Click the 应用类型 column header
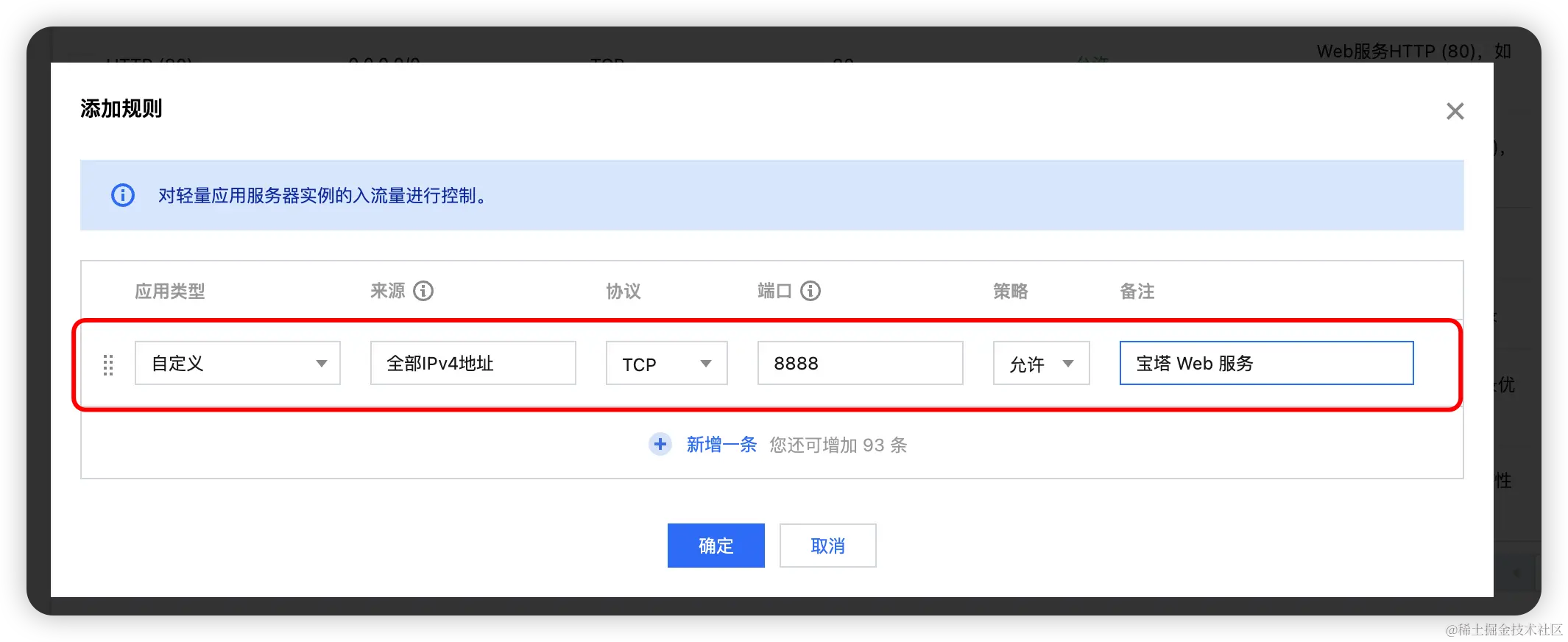This screenshot has width=1568, height=642. pos(170,291)
